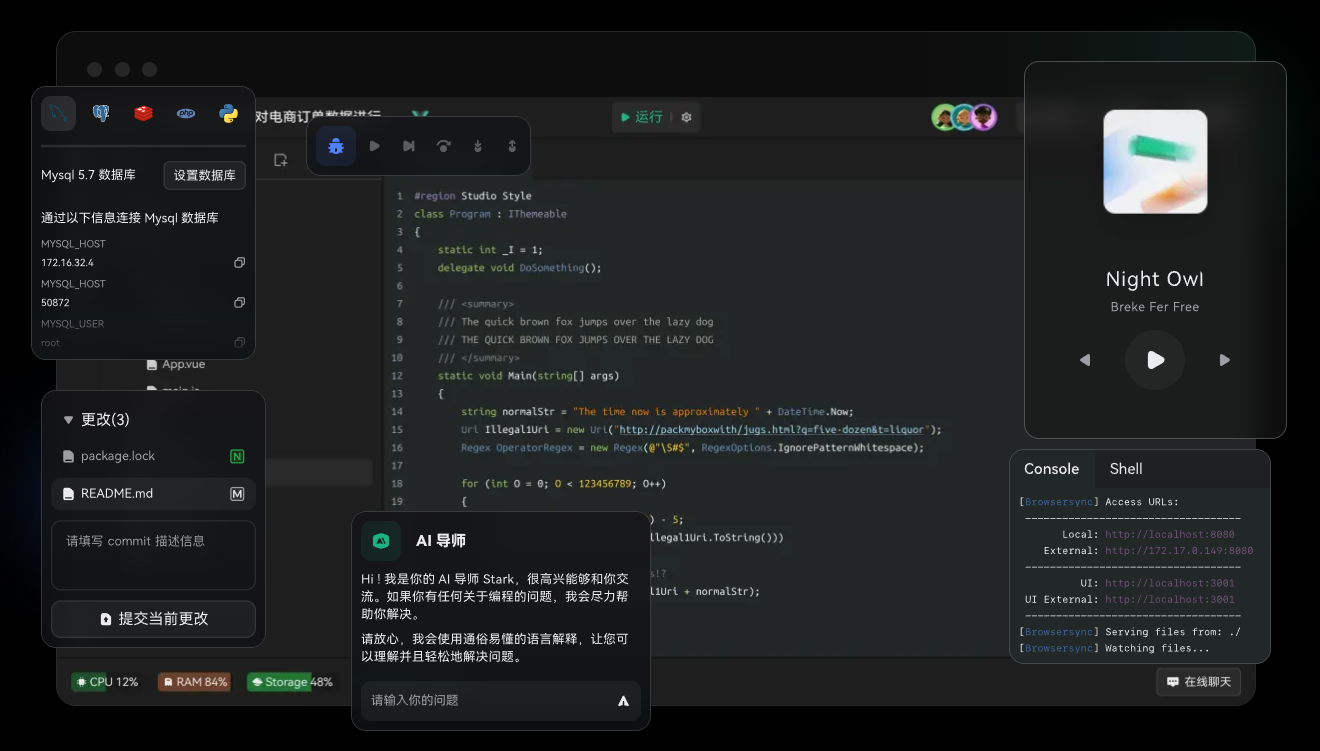
Task: Click the collaborator avatars group
Action: (x=965, y=117)
